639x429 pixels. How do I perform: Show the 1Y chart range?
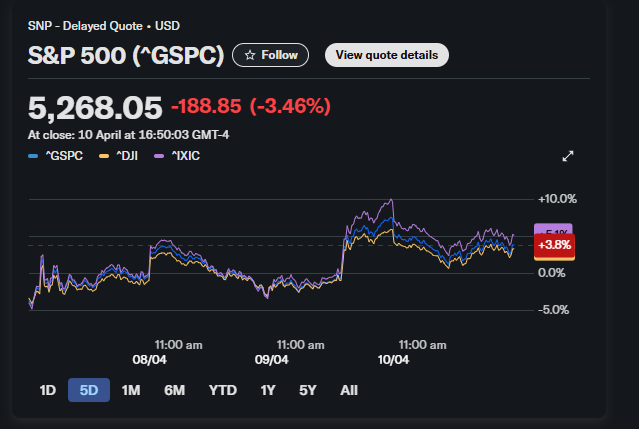267,390
